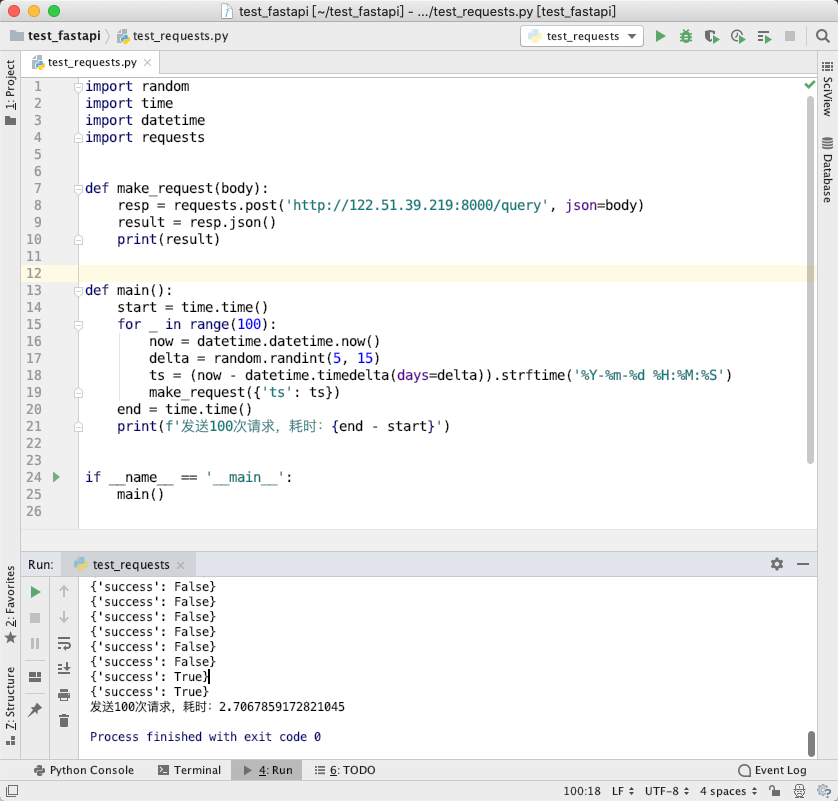Click the disabled stop icon in top toolbar

coord(790,36)
